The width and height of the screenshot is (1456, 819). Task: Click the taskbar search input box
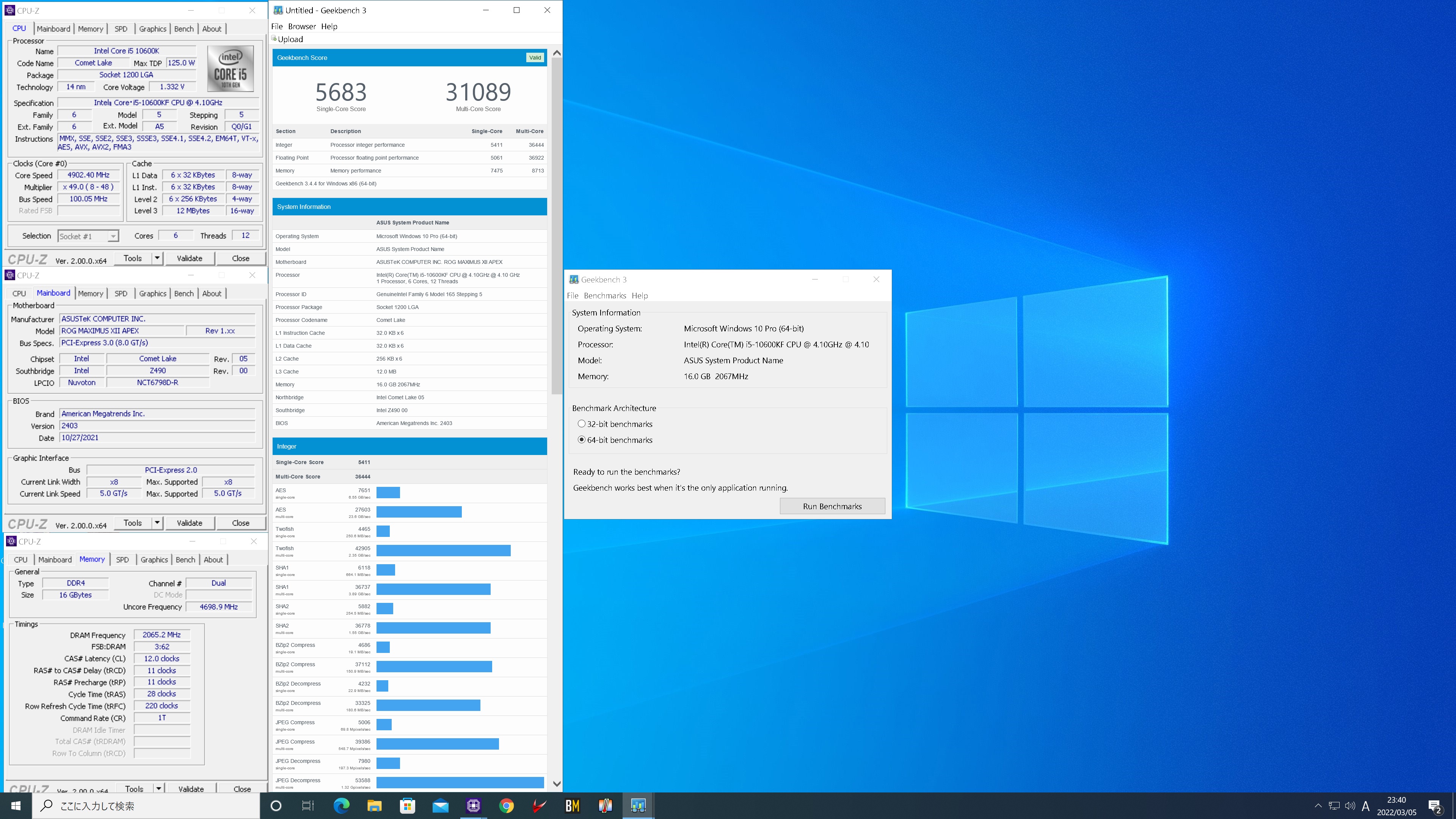point(146,805)
